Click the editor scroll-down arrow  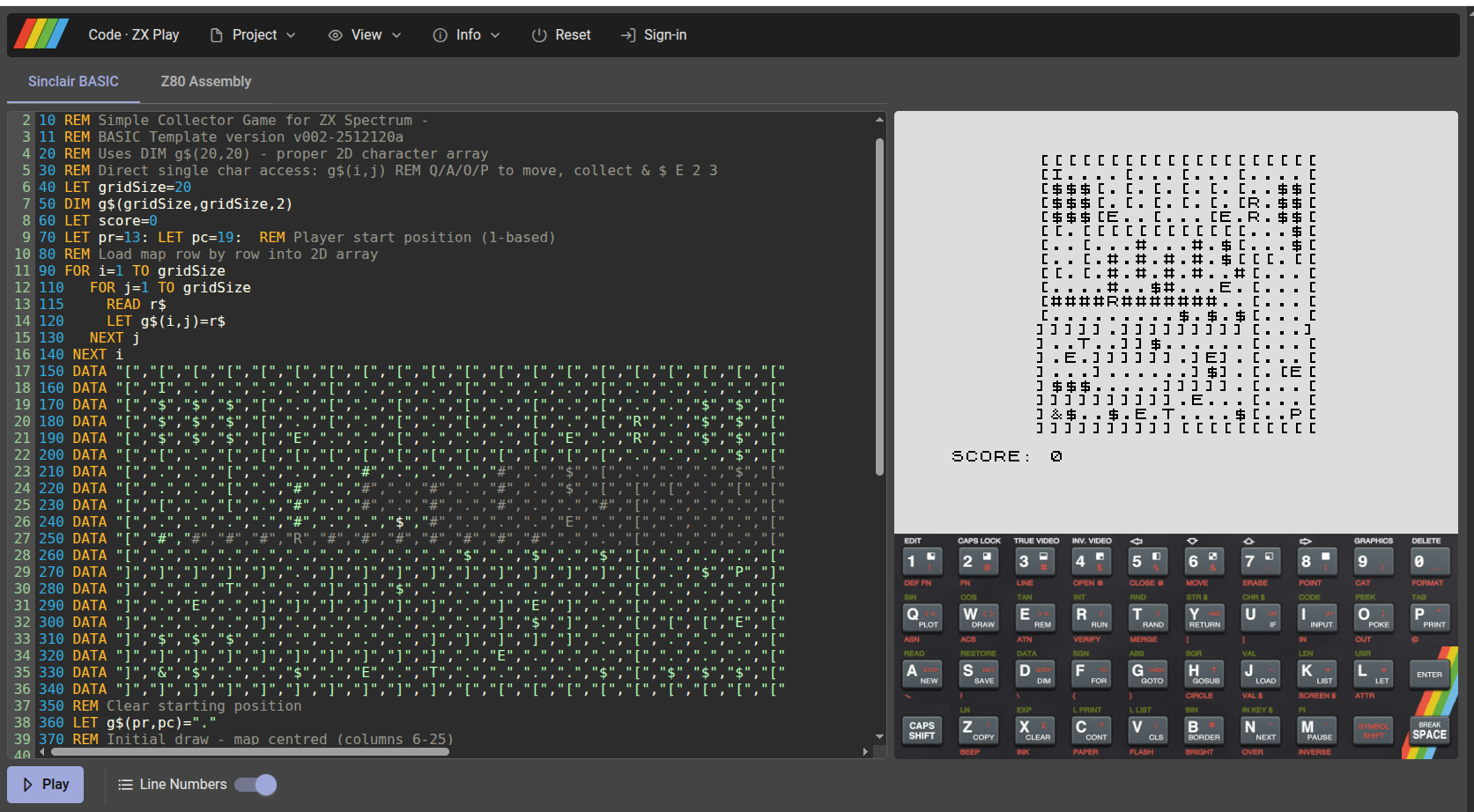[879, 737]
